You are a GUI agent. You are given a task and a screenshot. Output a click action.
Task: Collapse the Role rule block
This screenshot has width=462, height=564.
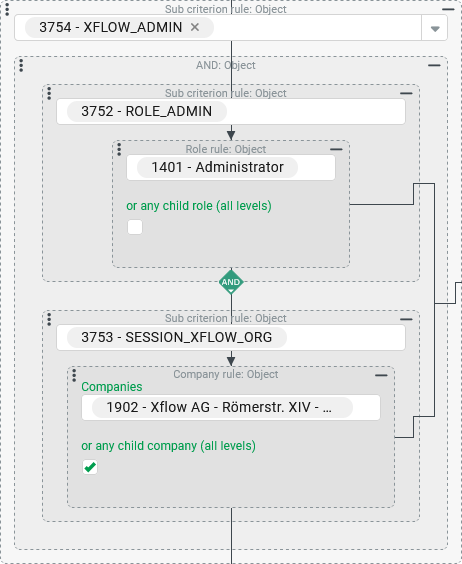336,149
